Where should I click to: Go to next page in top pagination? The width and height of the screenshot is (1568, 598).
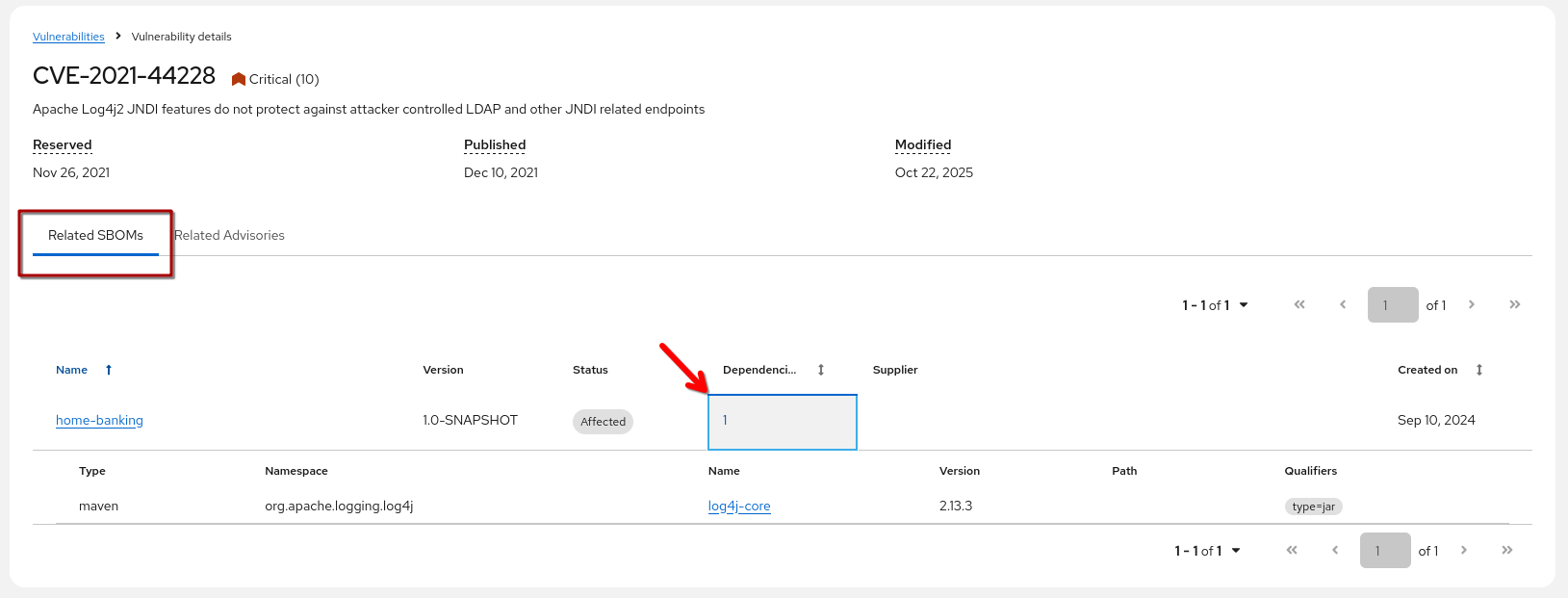(x=1472, y=304)
